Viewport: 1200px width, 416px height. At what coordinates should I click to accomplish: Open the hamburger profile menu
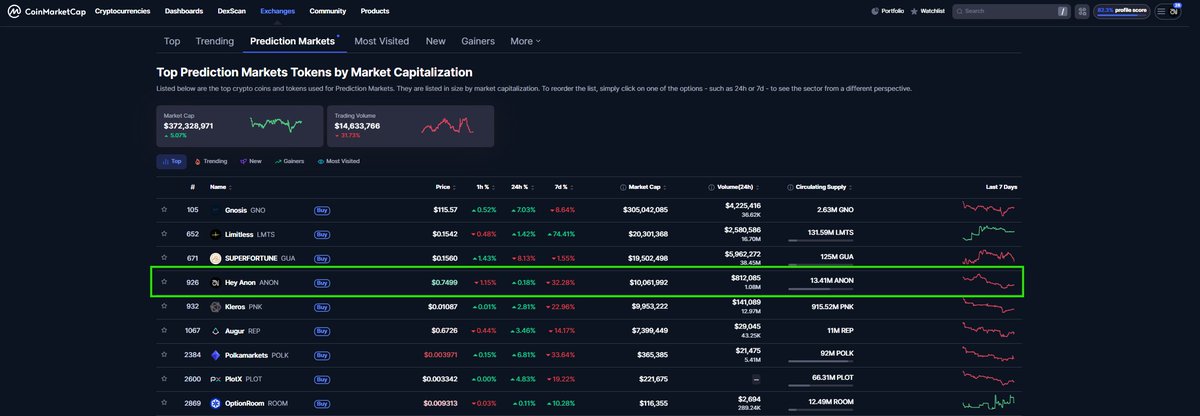[1166, 11]
